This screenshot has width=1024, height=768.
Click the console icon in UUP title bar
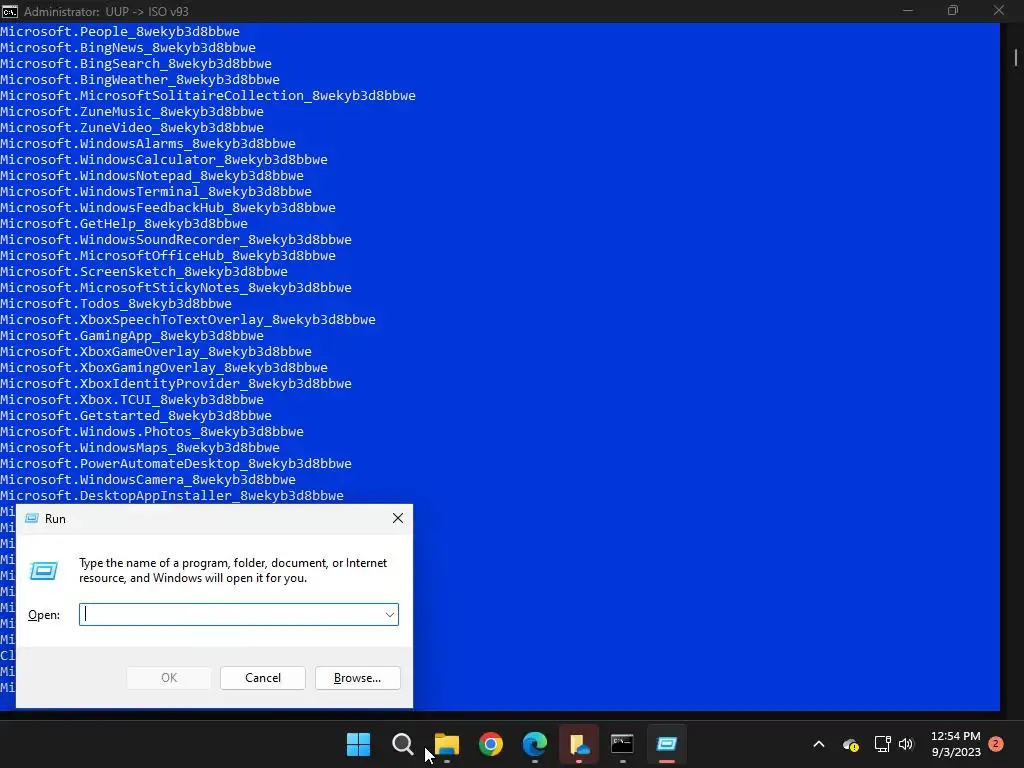click(x=10, y=11)
